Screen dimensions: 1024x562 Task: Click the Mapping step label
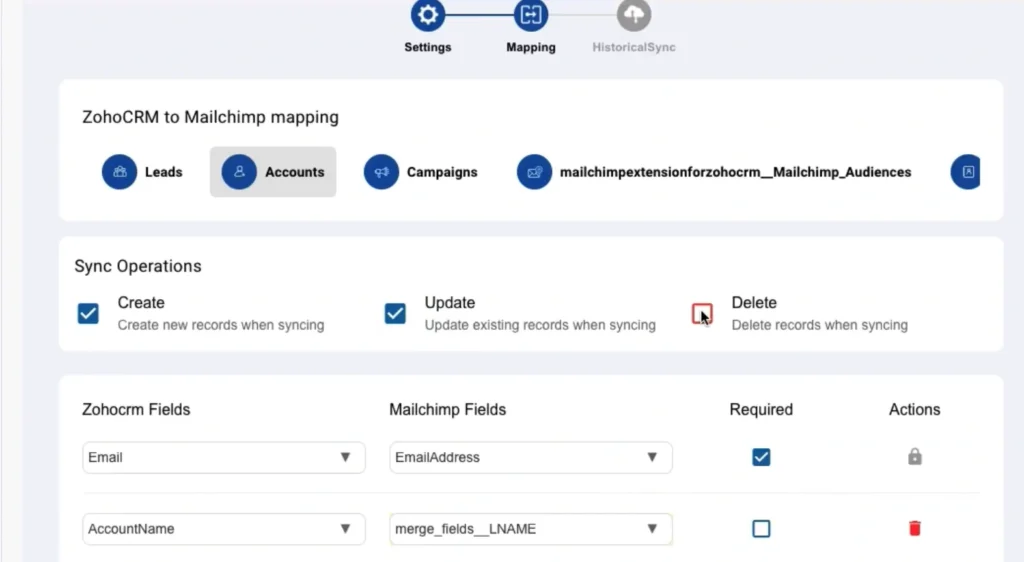pos(530,47)
